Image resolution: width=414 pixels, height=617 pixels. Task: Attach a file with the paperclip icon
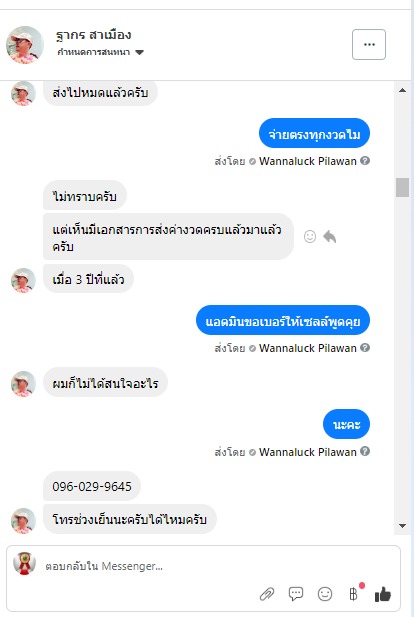(x=267, y=594)
